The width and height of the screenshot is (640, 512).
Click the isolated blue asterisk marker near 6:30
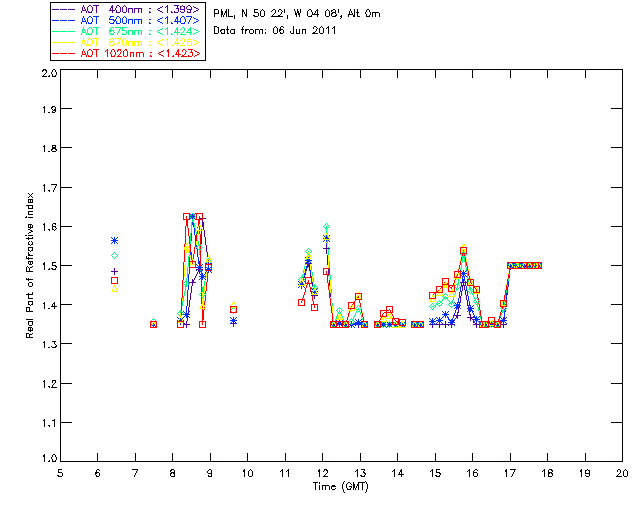[115, 240]
